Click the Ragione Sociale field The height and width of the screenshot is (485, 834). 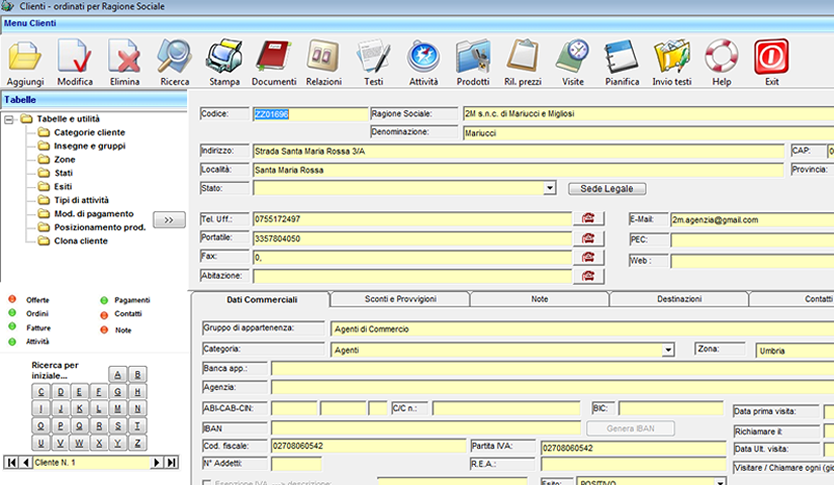point(648,114)
